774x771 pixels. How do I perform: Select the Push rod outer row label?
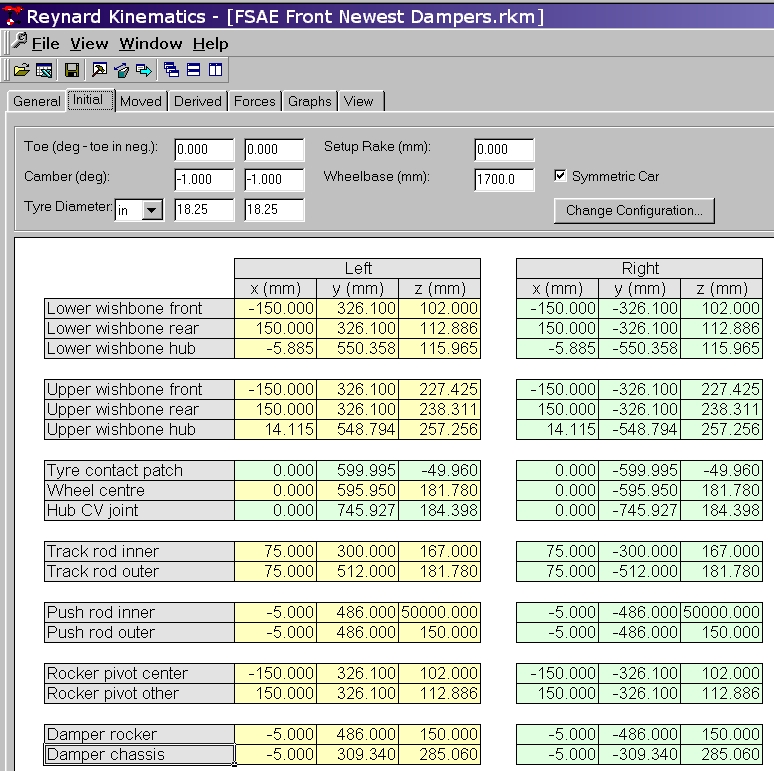[x=139, y=633]
